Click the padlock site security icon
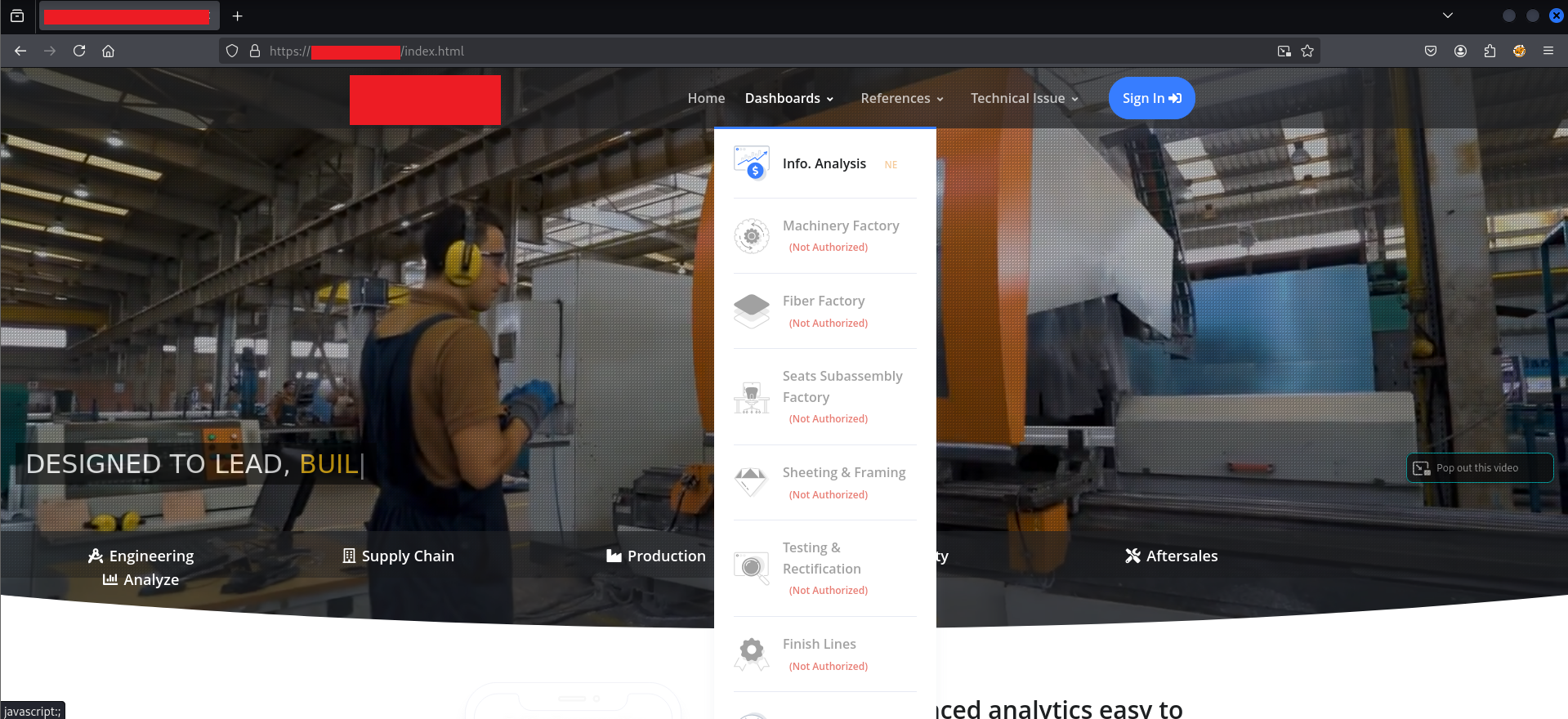The height and width of the screenshot is (719, 1568). (x=255, y=51)
